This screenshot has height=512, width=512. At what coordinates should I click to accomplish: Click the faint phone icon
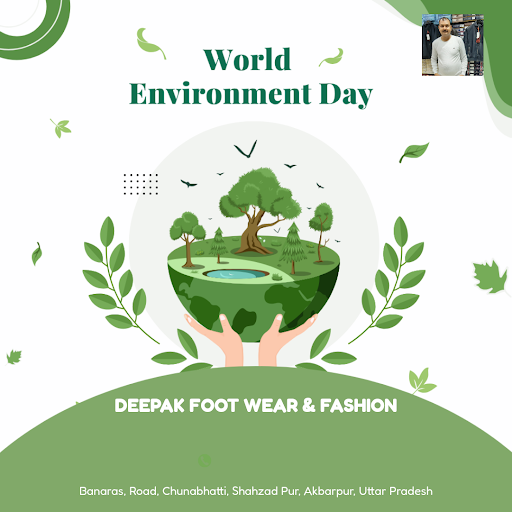coord(204,460)
